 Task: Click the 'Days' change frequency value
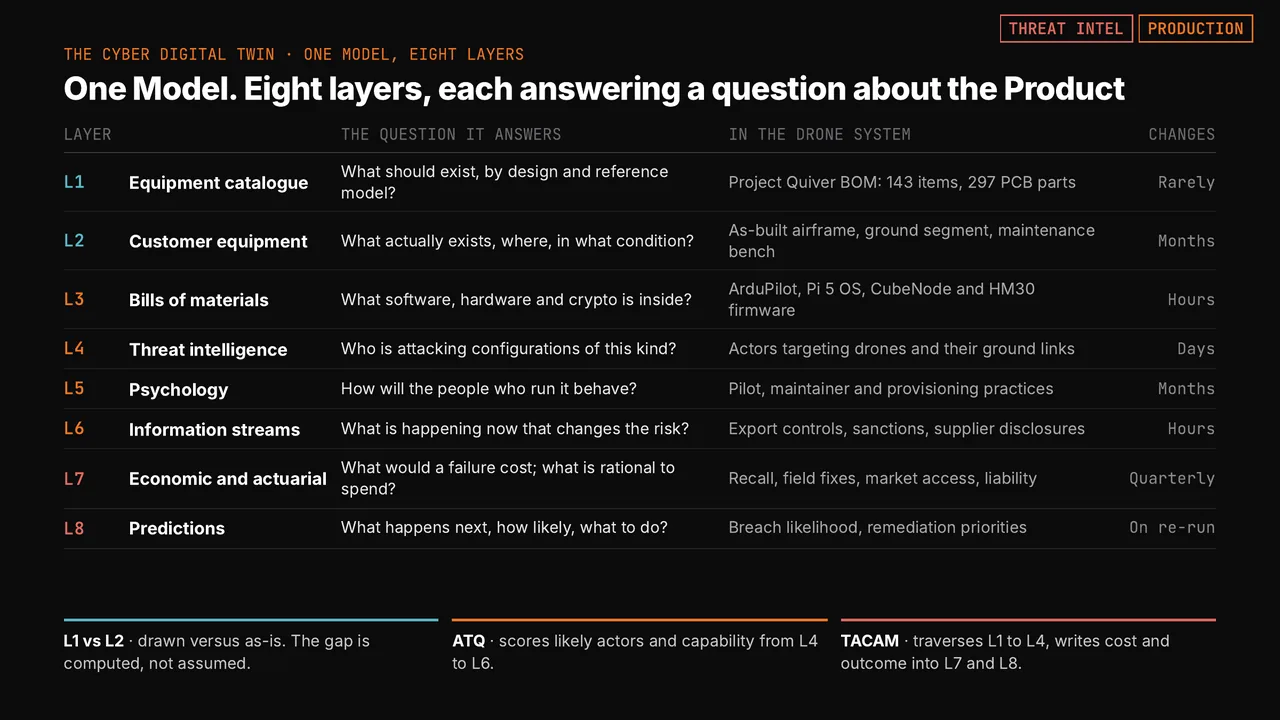point(1196,349)
